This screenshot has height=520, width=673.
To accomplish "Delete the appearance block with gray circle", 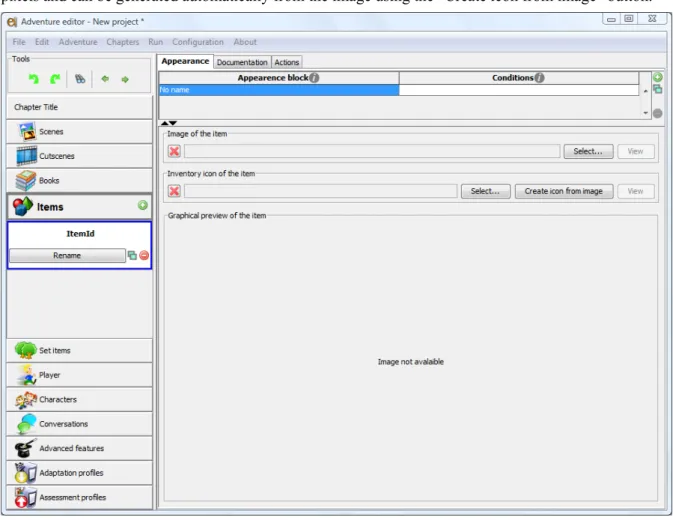I will (x=657, y=113).
